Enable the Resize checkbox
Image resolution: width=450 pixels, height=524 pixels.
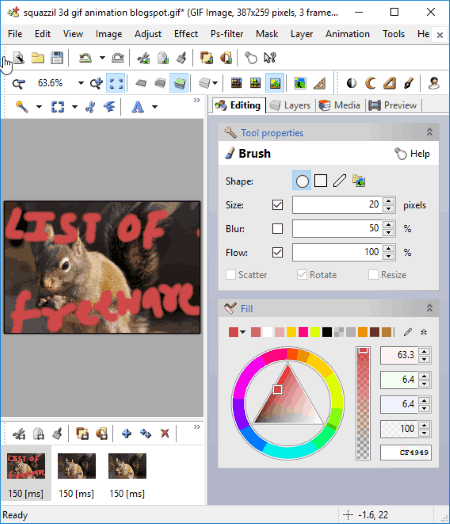coord(373,275)
